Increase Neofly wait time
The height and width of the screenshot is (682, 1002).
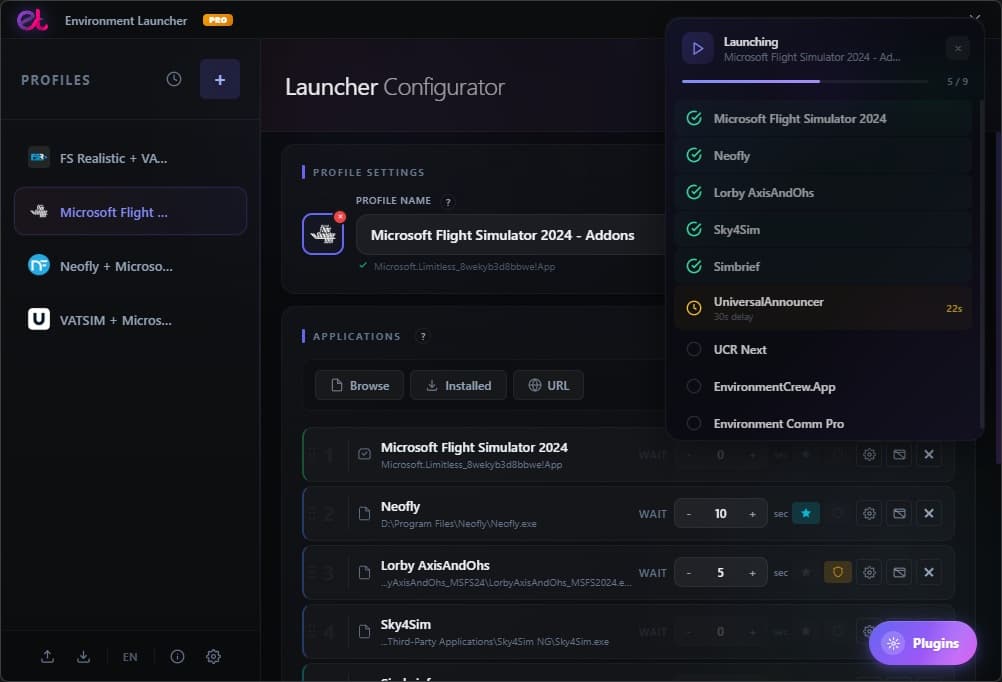(x=752, y=514)
